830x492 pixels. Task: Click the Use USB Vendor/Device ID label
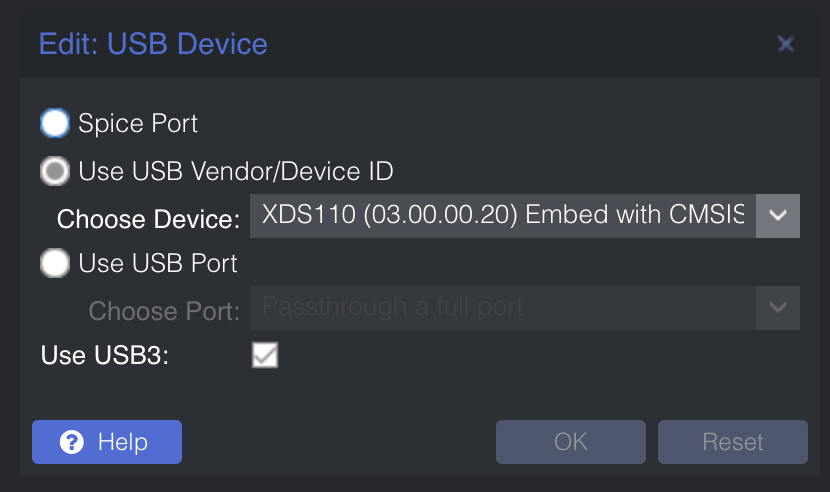point(236,171)
